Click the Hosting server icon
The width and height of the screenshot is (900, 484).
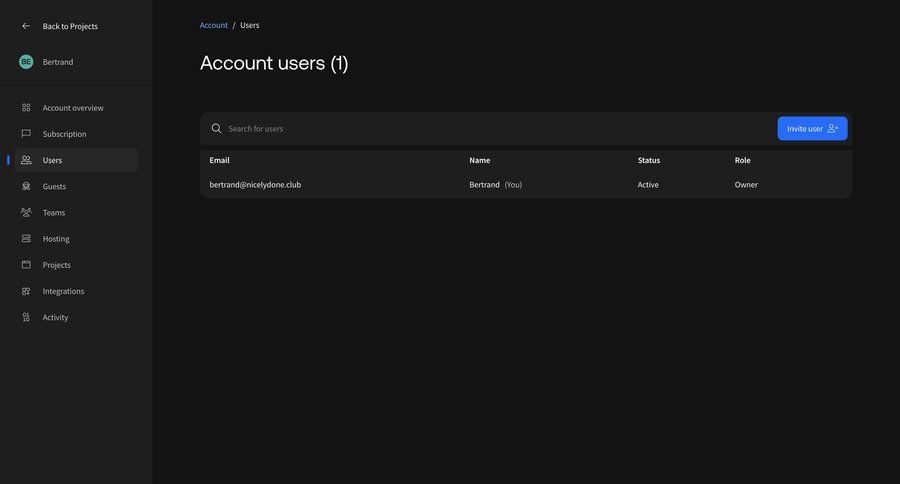(x=26, y=239)
